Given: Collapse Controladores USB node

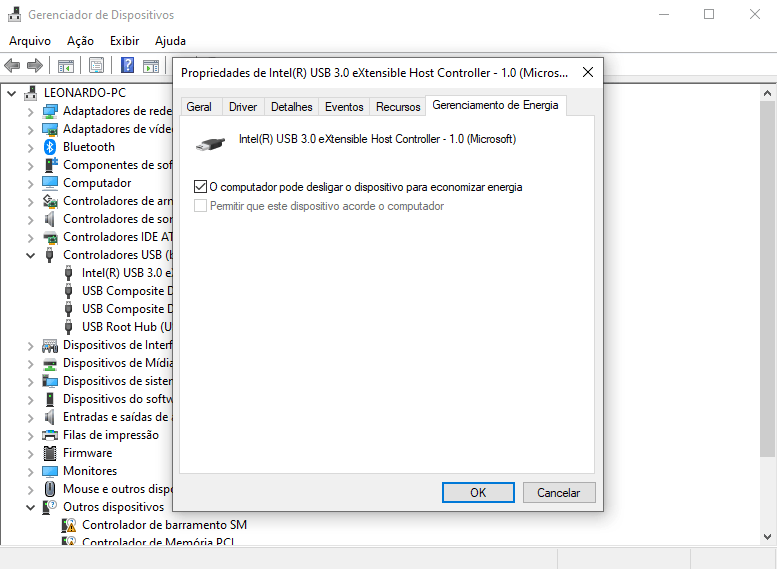Looking at the screenshot, I should pyautogui.click(x=31, y=255).
